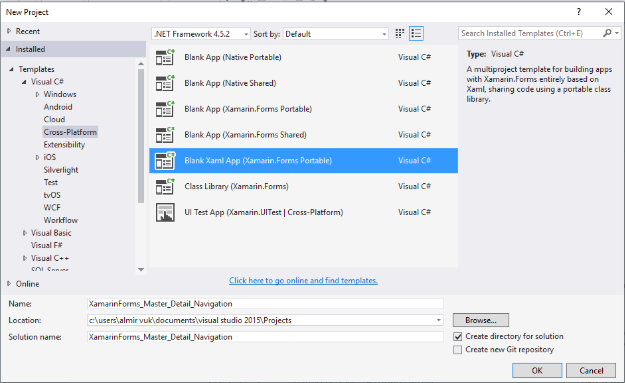Open the search options dropdown arrow

[x=617, y=33]
